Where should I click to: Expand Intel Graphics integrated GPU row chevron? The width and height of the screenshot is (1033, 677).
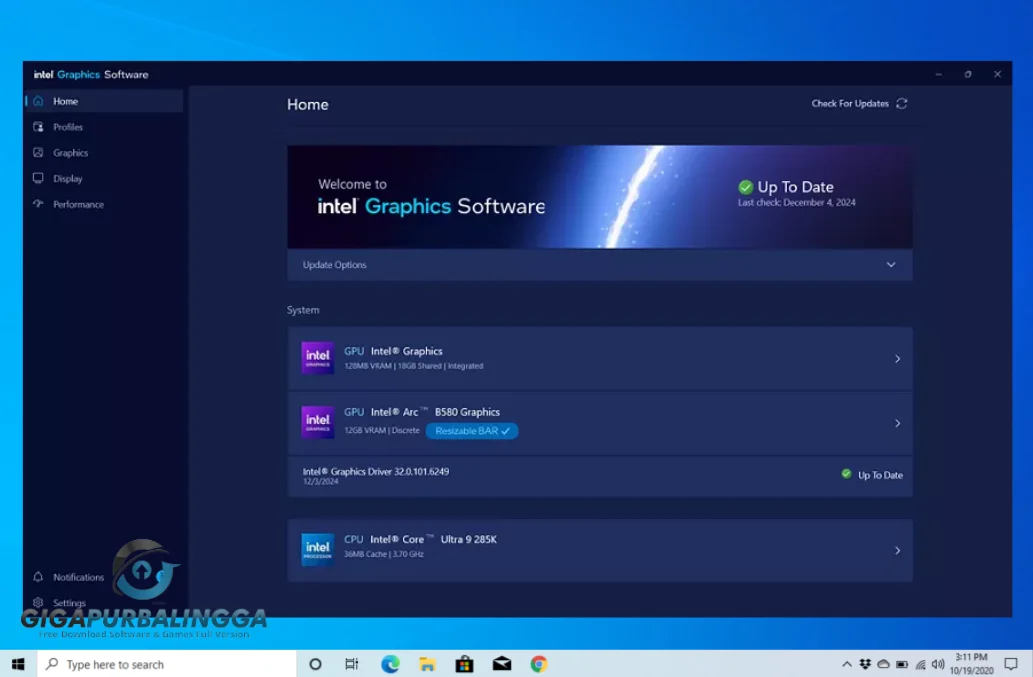[897, 358]
